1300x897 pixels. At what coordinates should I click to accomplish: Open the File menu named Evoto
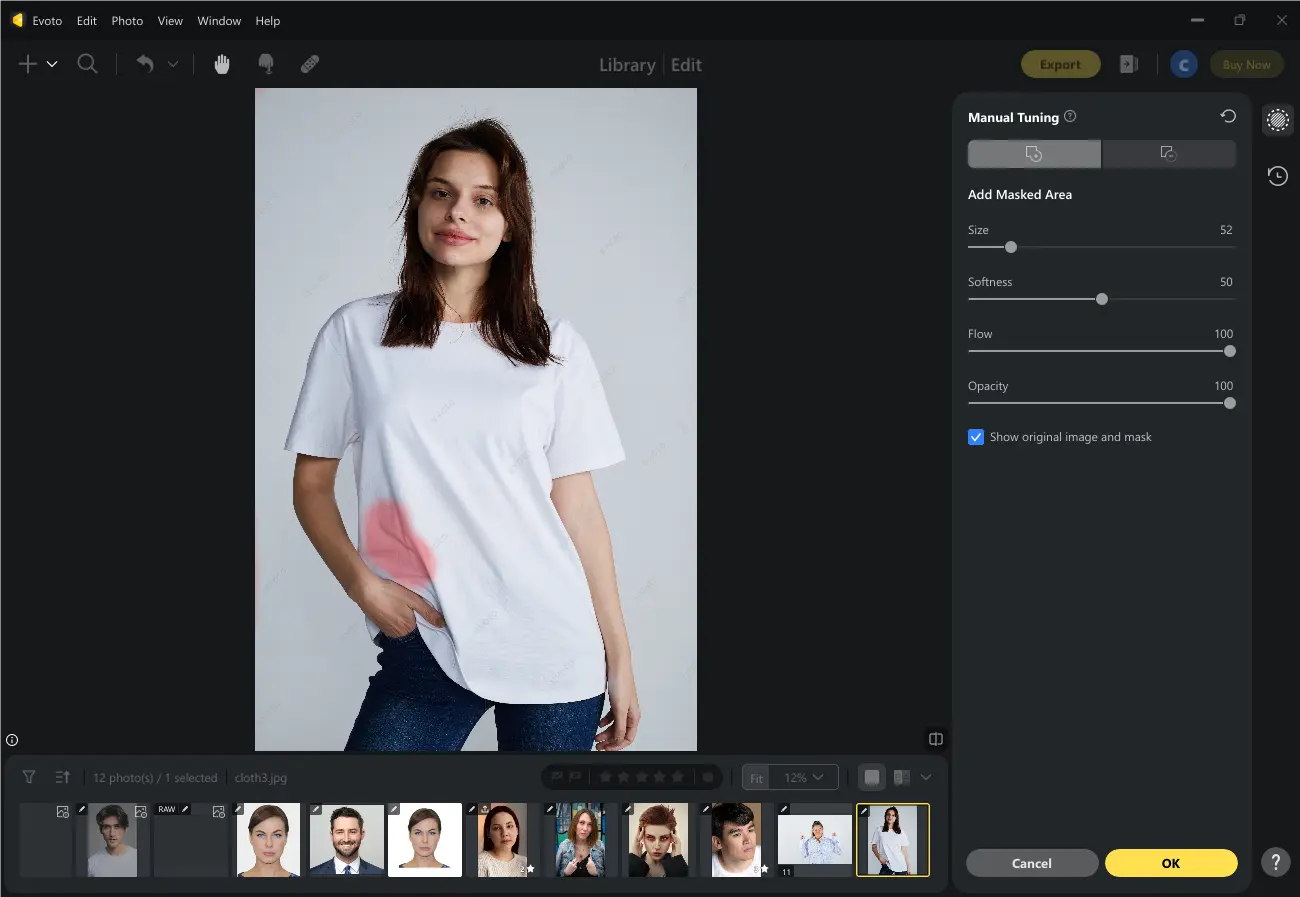[47, 20]
